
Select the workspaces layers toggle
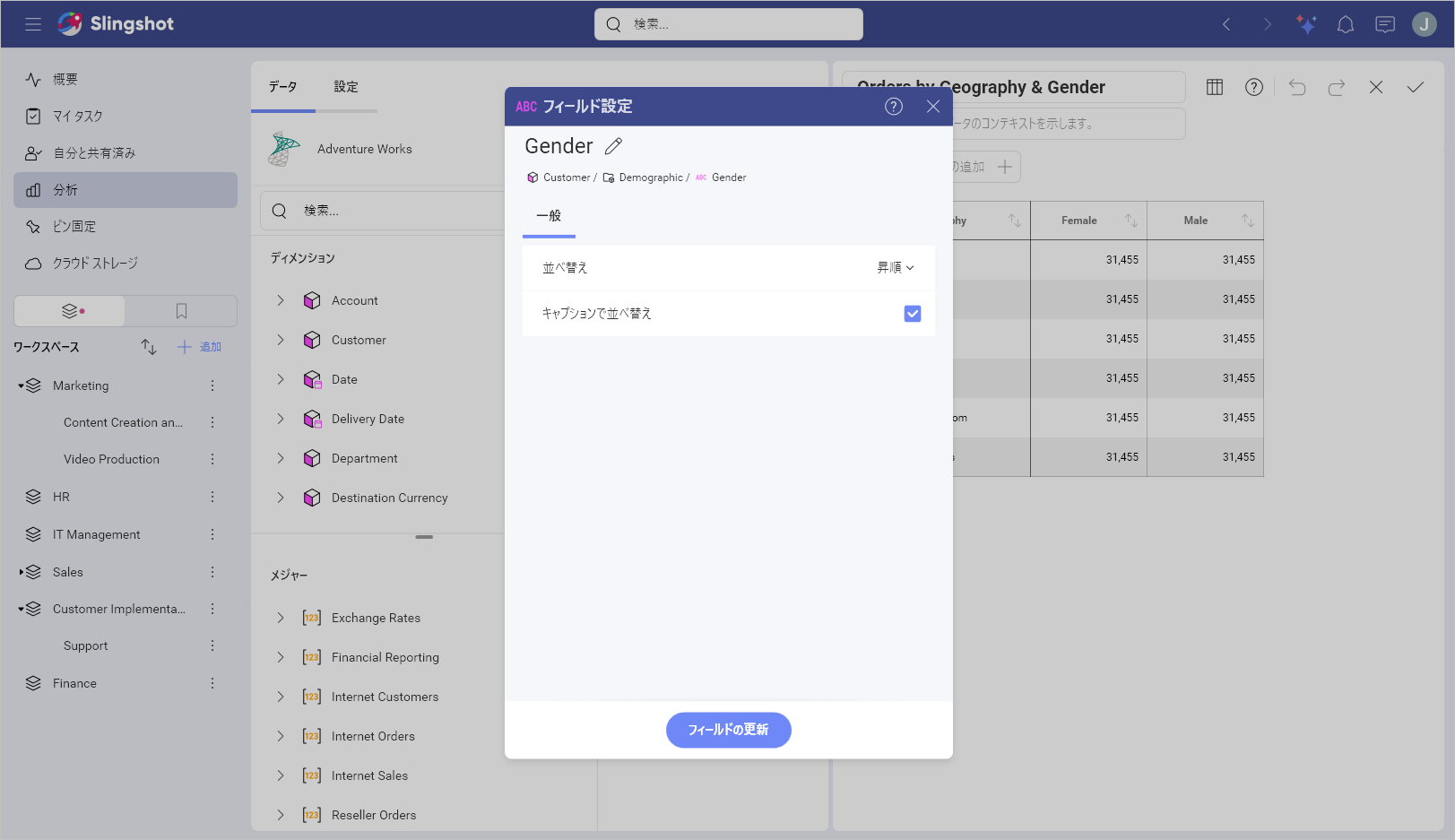(70, 311)
